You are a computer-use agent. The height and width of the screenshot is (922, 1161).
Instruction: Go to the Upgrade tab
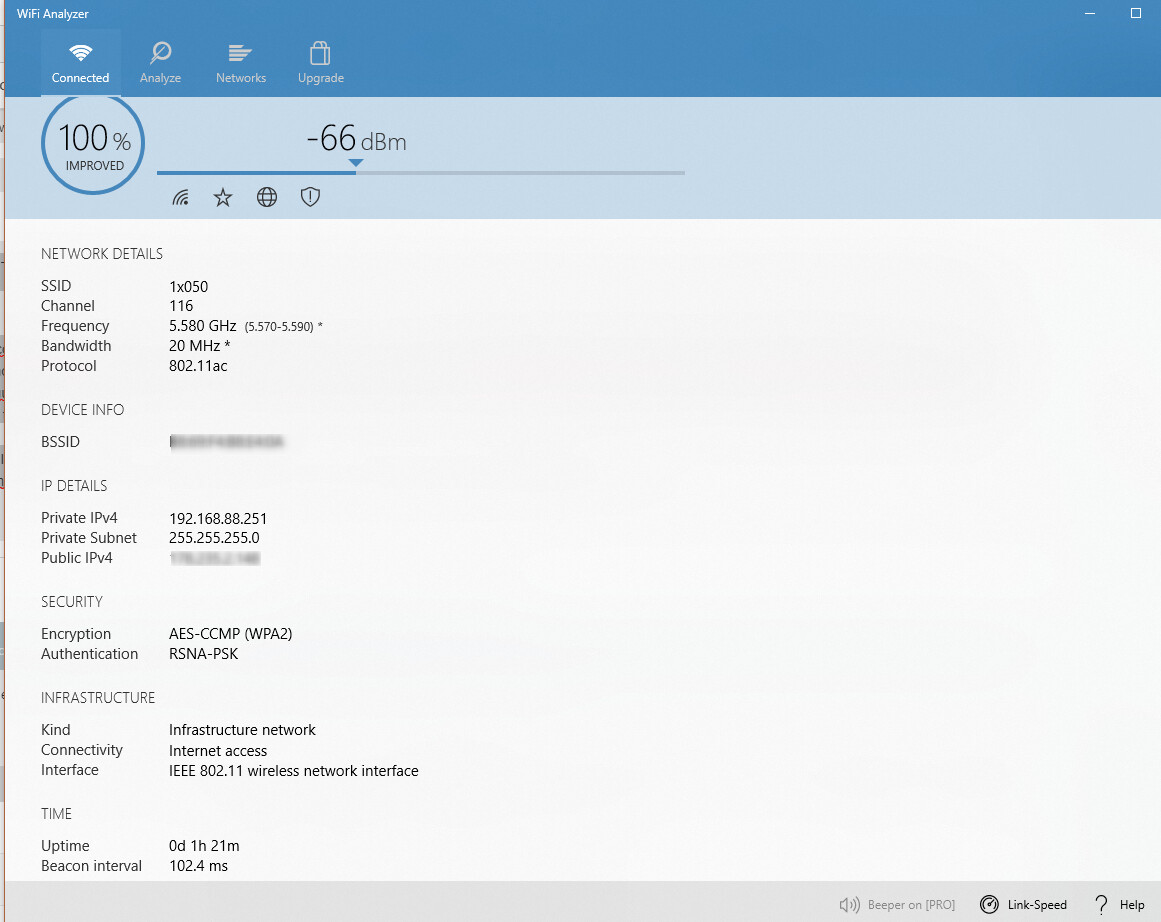[x=321, y=63]
